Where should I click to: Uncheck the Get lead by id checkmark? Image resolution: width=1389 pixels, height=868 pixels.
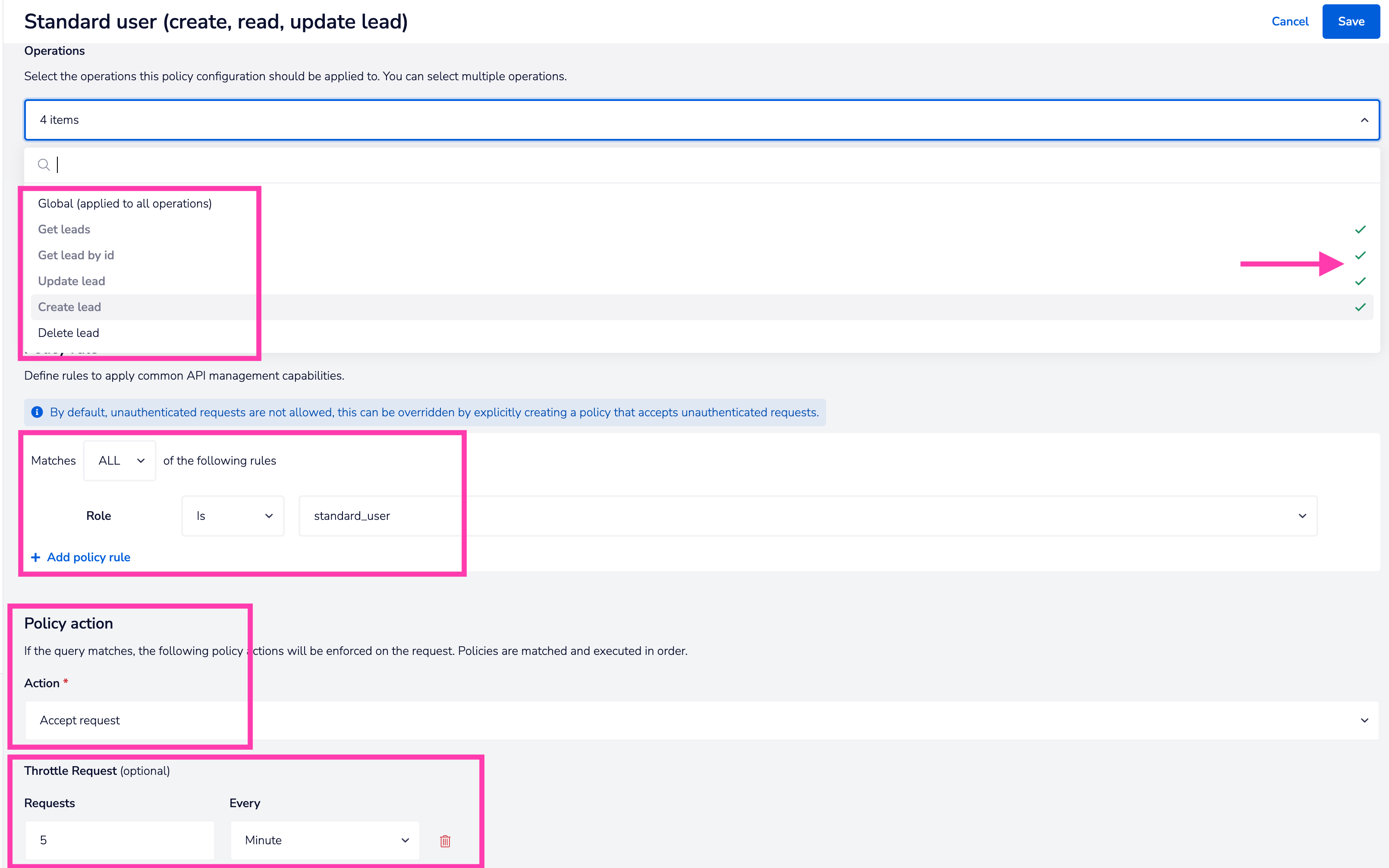(1360, 255)
